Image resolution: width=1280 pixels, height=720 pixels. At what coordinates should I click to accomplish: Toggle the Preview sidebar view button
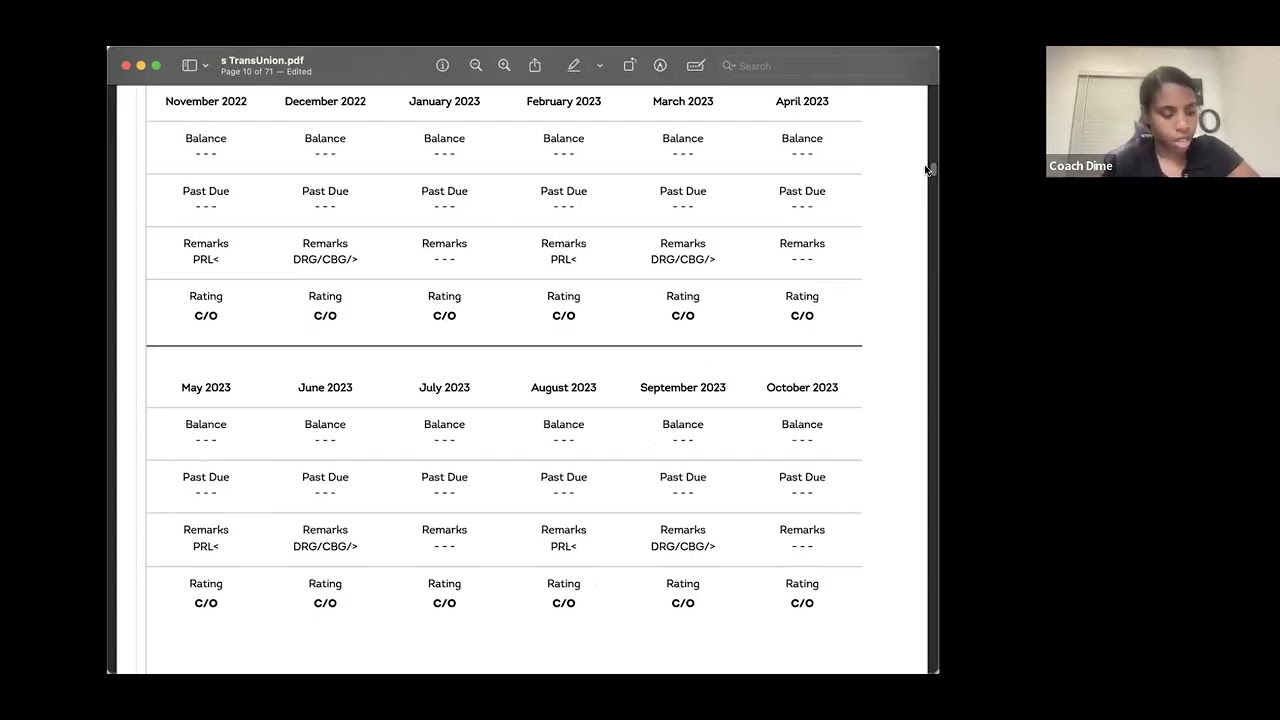189,65
